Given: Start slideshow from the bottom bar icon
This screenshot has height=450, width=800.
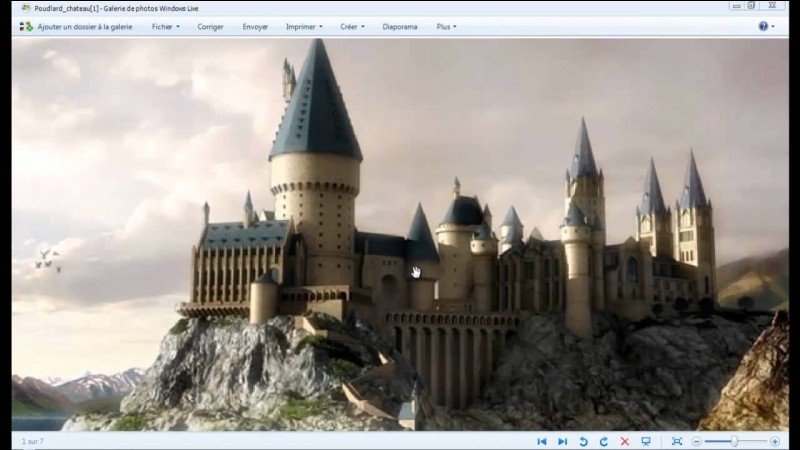Looking at the screenshot, I should pyautogui.click(x=646, y=441).
